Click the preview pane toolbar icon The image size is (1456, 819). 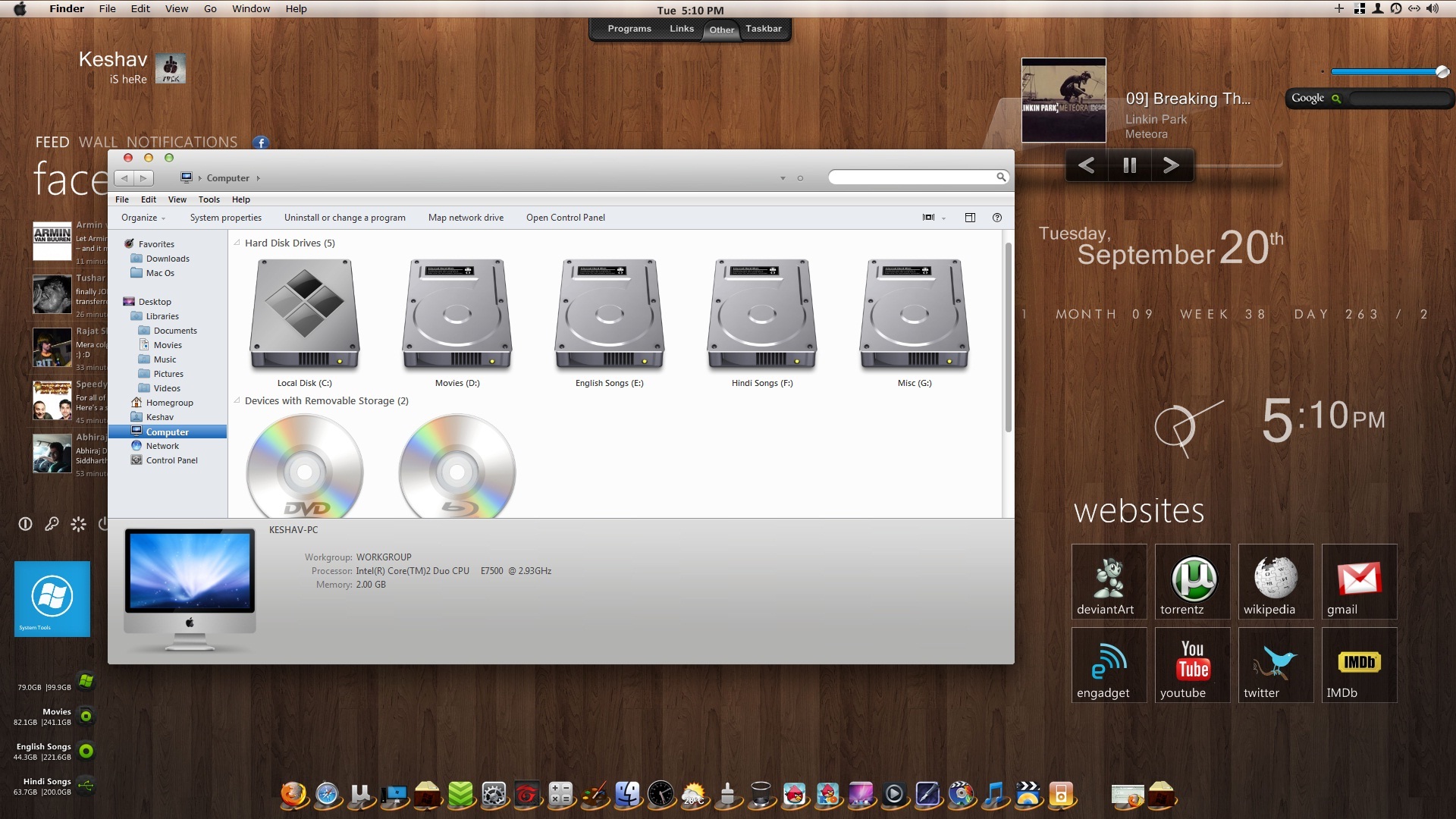(970, 218)
